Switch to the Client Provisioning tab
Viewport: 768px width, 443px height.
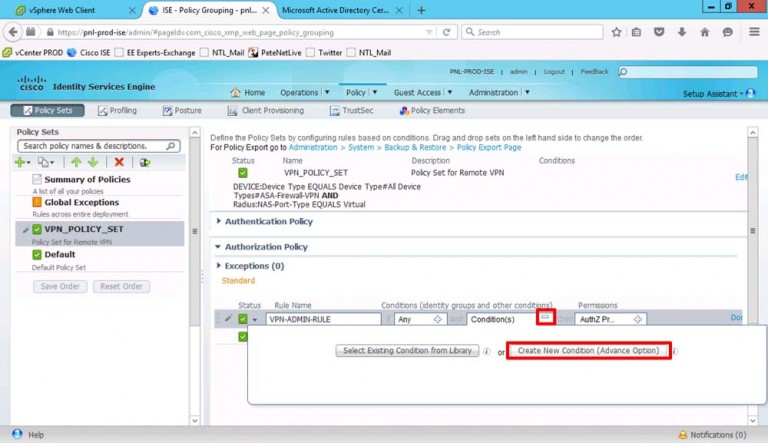[266, 110]
